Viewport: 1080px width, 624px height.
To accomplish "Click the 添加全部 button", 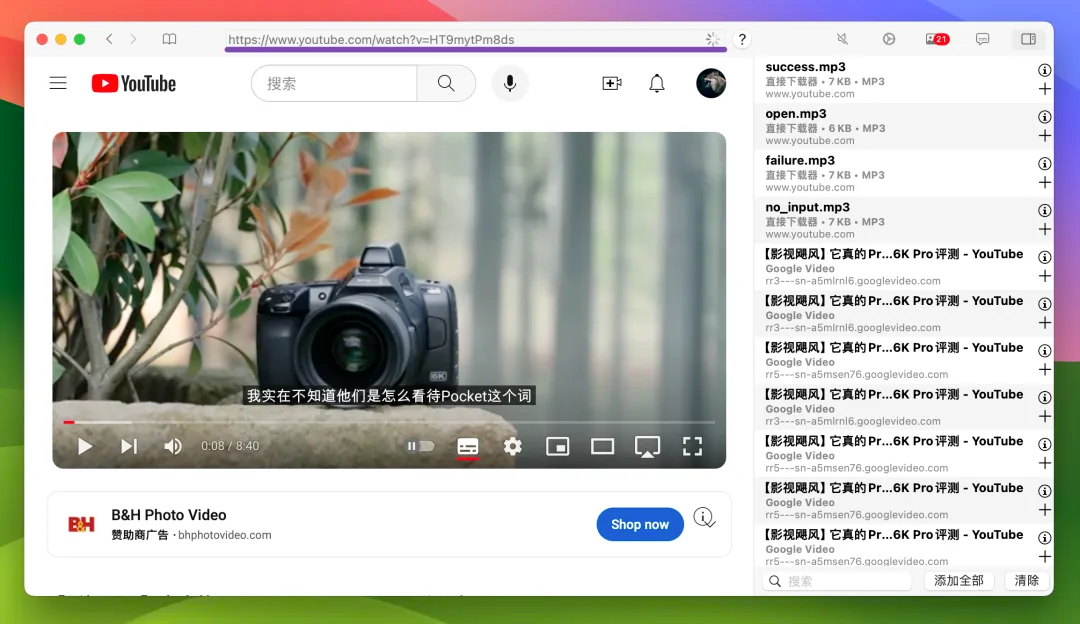I will (959, 581).
